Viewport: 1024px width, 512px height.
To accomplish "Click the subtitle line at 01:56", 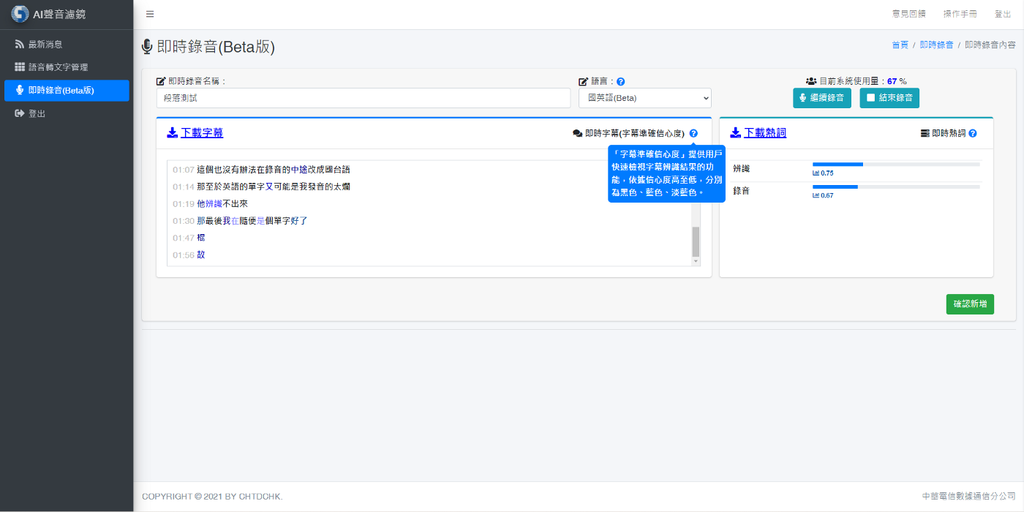I will (x=189, y=255).
